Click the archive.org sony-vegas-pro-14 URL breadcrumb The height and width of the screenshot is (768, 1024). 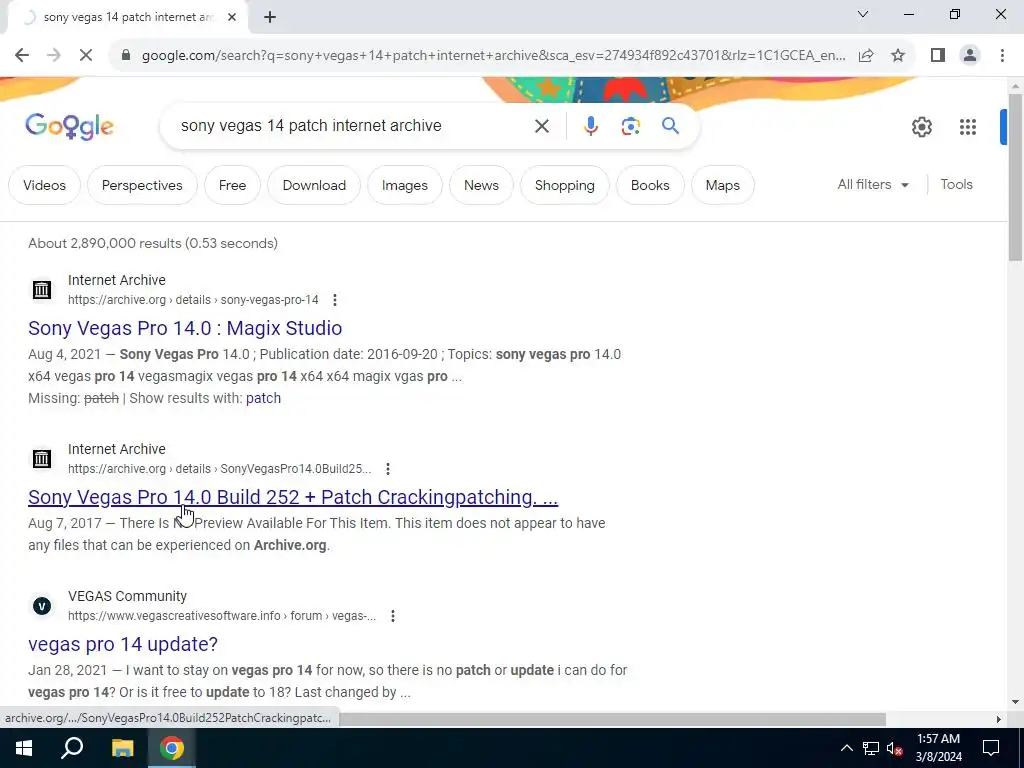193,300
